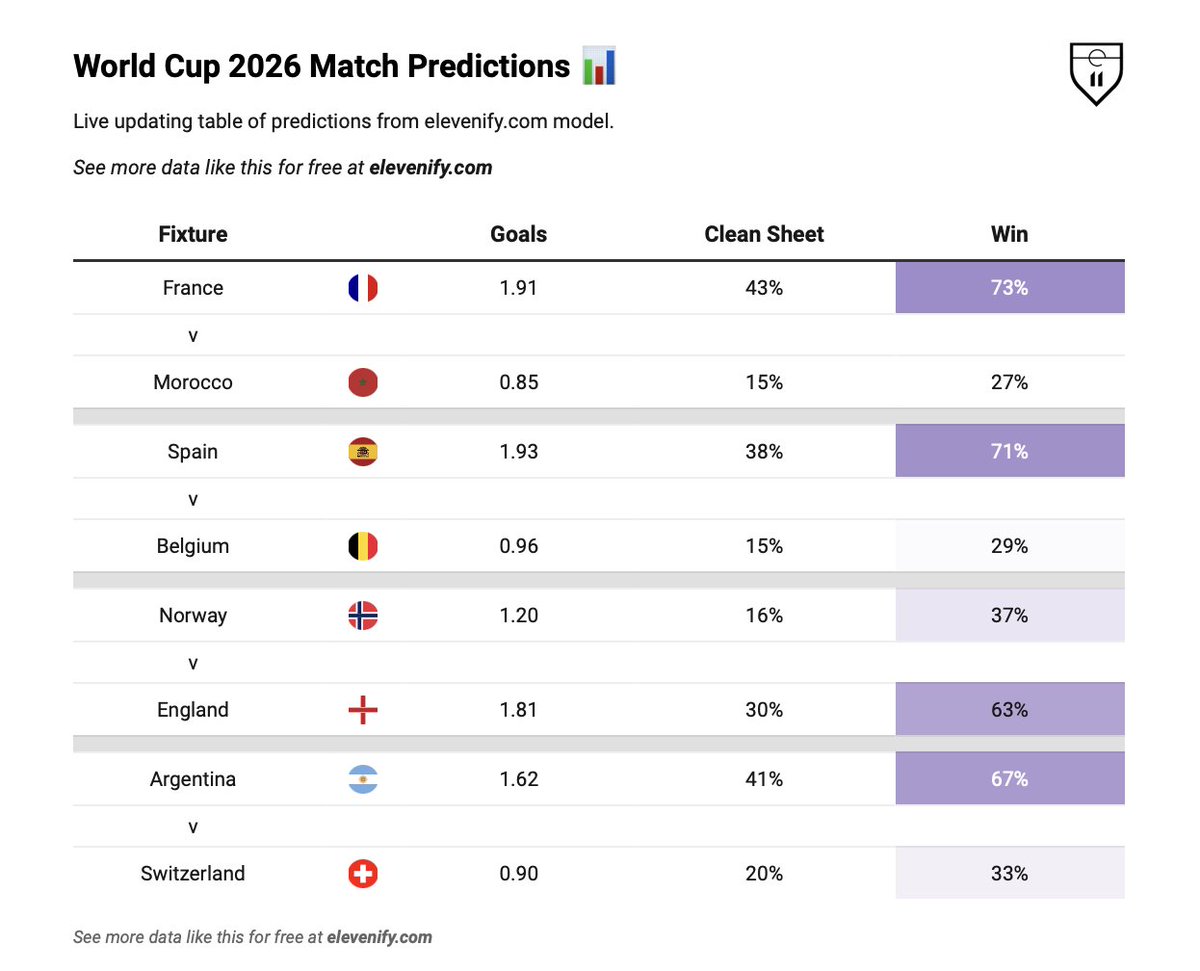Screen dimensions: 1200x971
Task: Sort by the Clean Sheet column header
Action: (764, 234)
